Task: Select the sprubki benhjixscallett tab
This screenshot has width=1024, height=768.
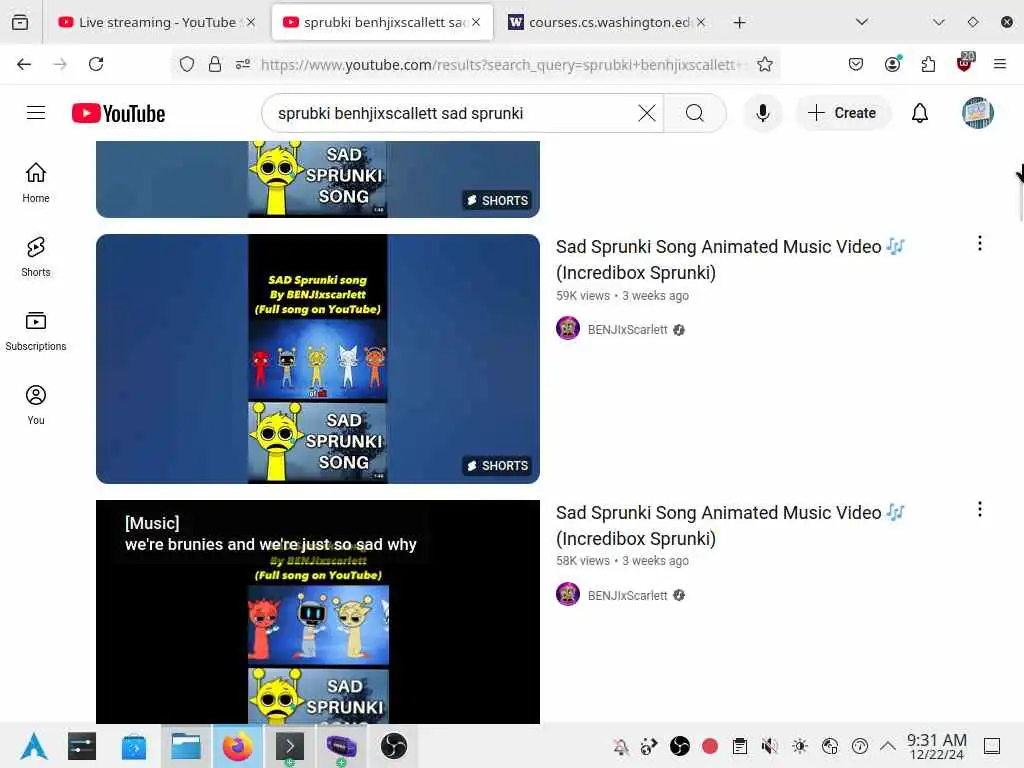Action: [383, 22]
